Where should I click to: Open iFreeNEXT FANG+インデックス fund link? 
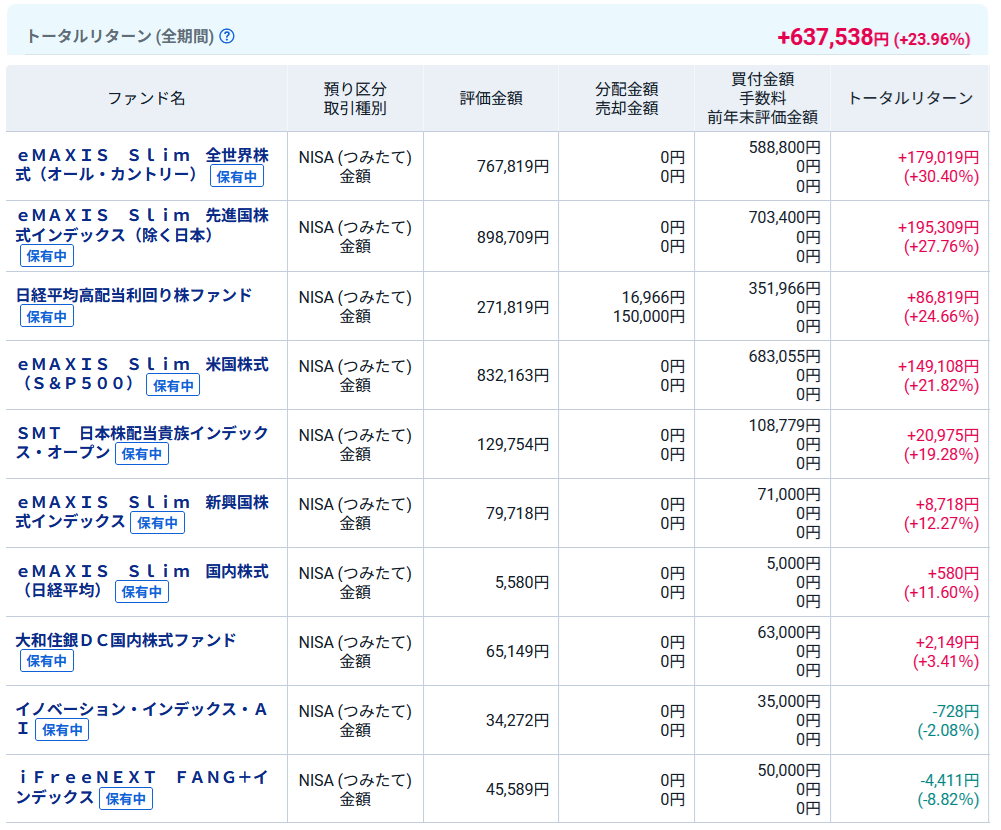(x=142, y=787)
